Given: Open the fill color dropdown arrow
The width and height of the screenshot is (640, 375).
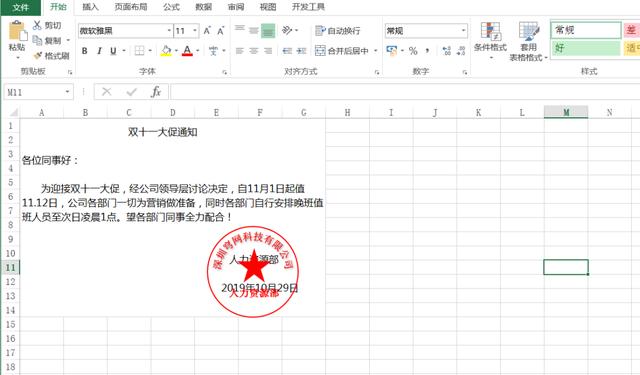Looking at the screenshot, I should click(x=176, y=51).
